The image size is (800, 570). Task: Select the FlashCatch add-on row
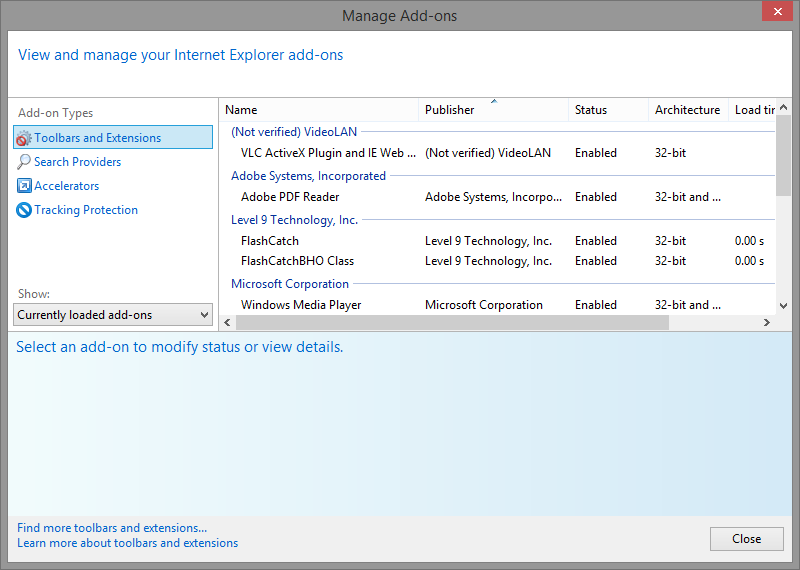(497, 241)
